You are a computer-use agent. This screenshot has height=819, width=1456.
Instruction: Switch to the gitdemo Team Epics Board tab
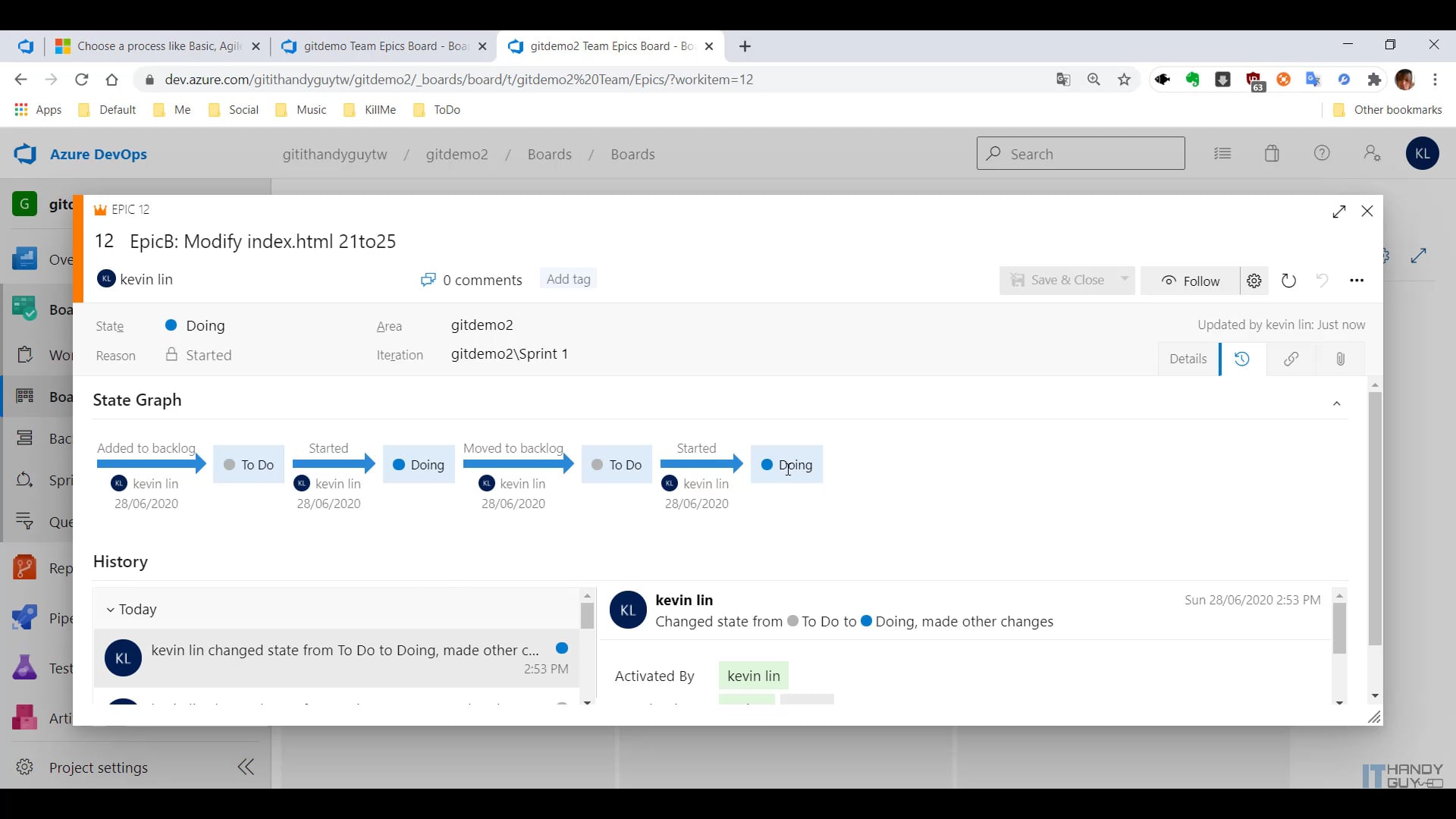[379, 45]
